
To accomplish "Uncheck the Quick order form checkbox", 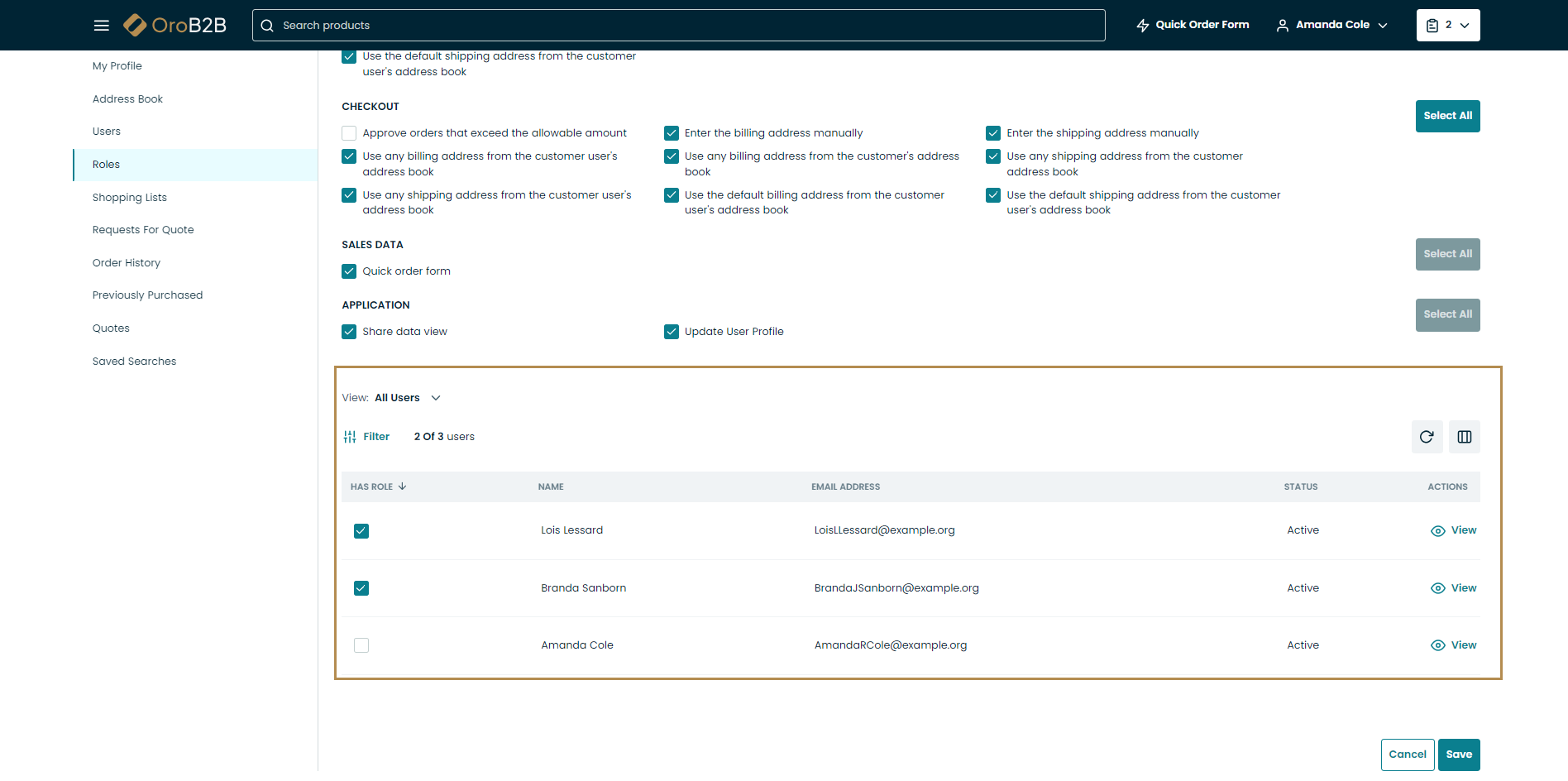I will click(x=349, y=271).
